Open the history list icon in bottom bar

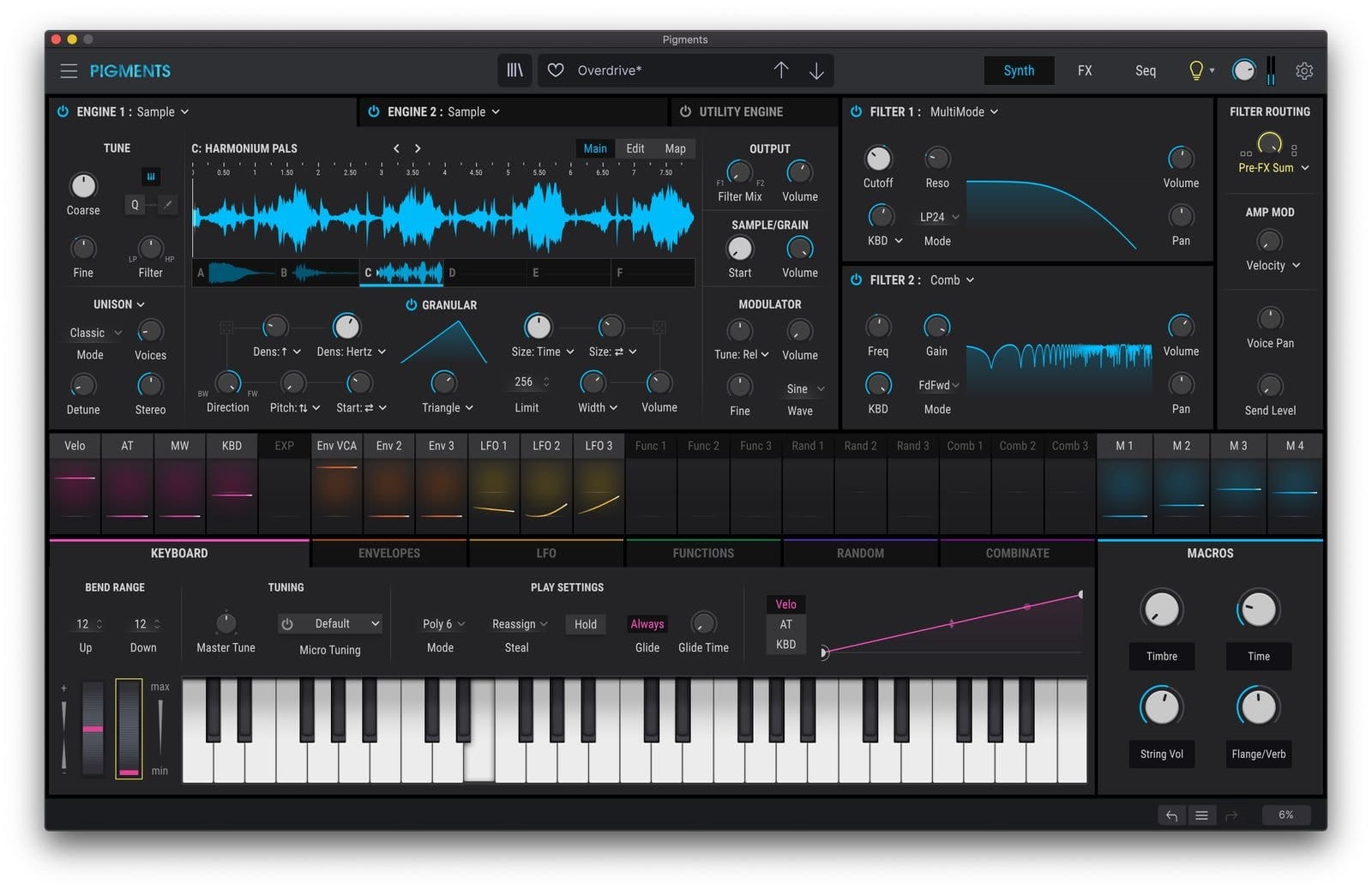(x=1201, y=815)
